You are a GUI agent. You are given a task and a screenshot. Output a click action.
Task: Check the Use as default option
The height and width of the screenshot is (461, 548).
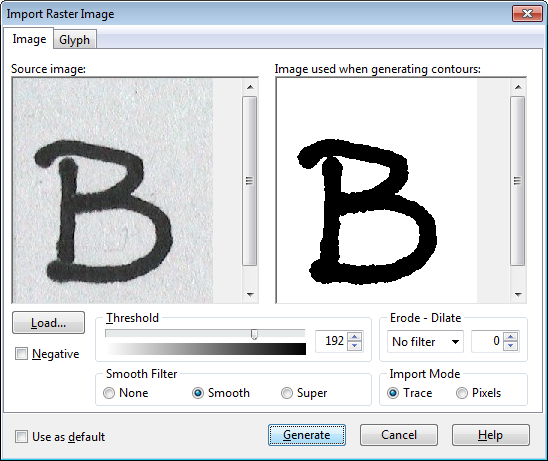pos(21,437)
